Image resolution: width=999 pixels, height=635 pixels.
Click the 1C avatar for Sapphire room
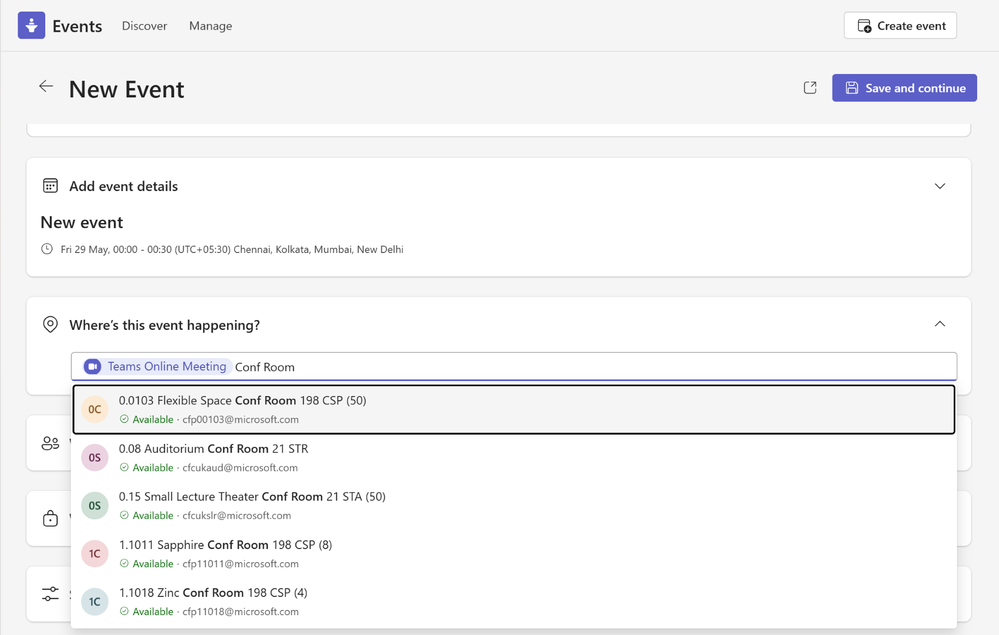(x=95, y=554)
